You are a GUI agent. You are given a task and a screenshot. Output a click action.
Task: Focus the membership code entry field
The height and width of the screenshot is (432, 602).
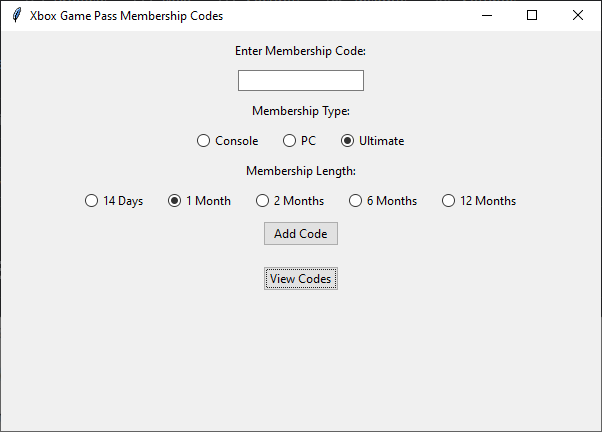[300, 81]
